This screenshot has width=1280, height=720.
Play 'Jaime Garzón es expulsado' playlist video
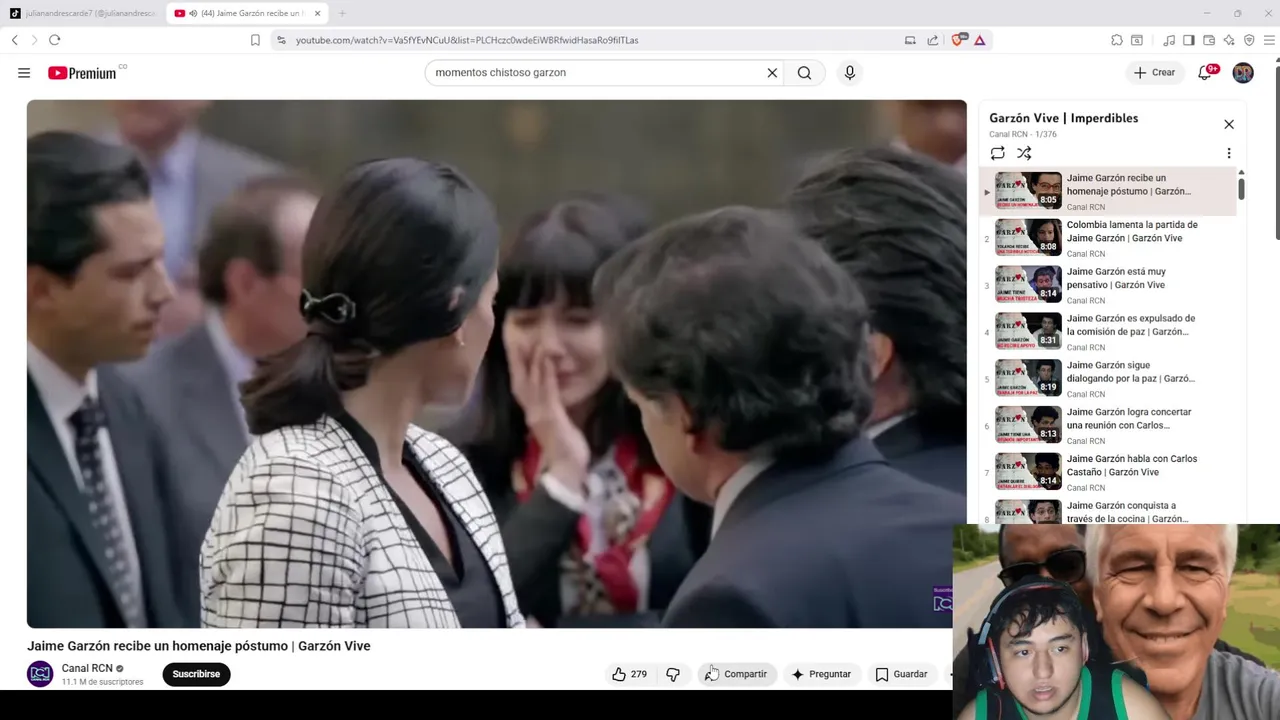(1108, 332)
